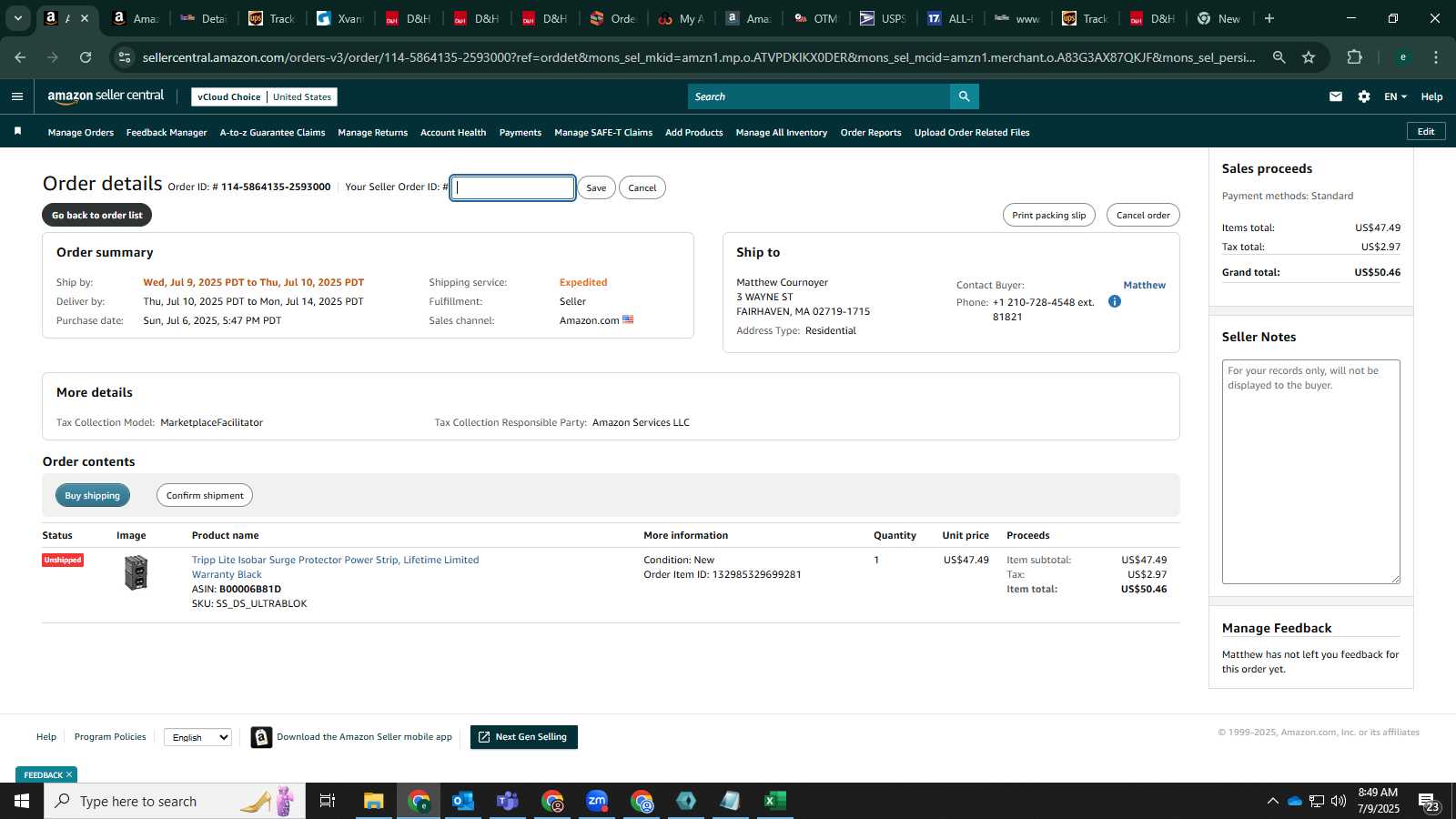Click the Confirm shipment button
Screen dimensions: 1456x819
[x=205, y=495]
